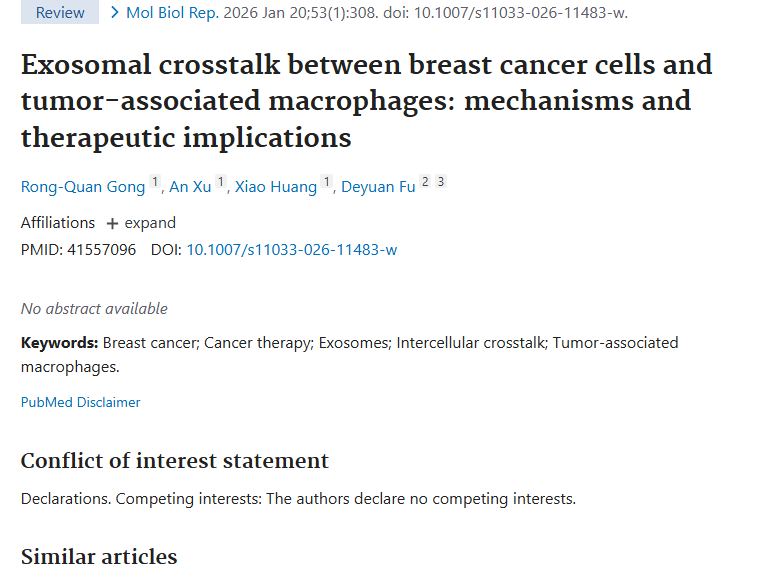The height and width of the screenshot is (570, 760).
Task: Click the Review publication type badge
Action: (x=60, y=13)
